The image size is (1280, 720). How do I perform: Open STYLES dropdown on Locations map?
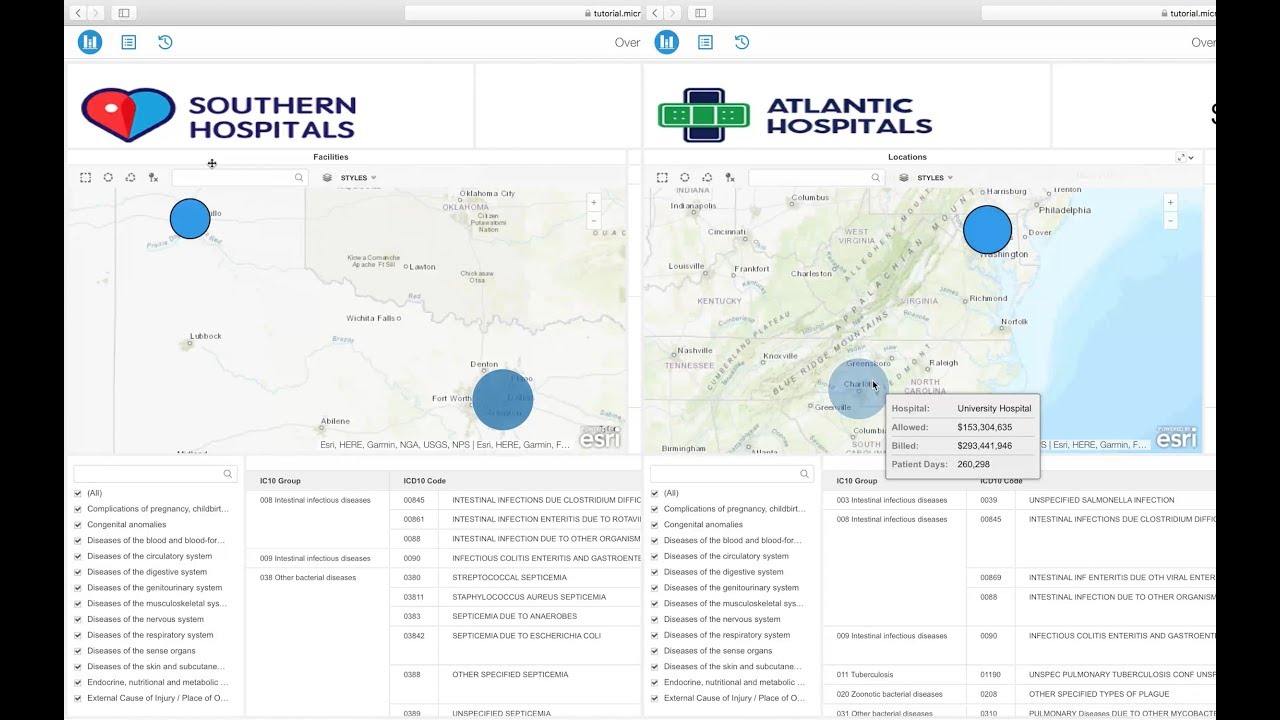[935, 178]
